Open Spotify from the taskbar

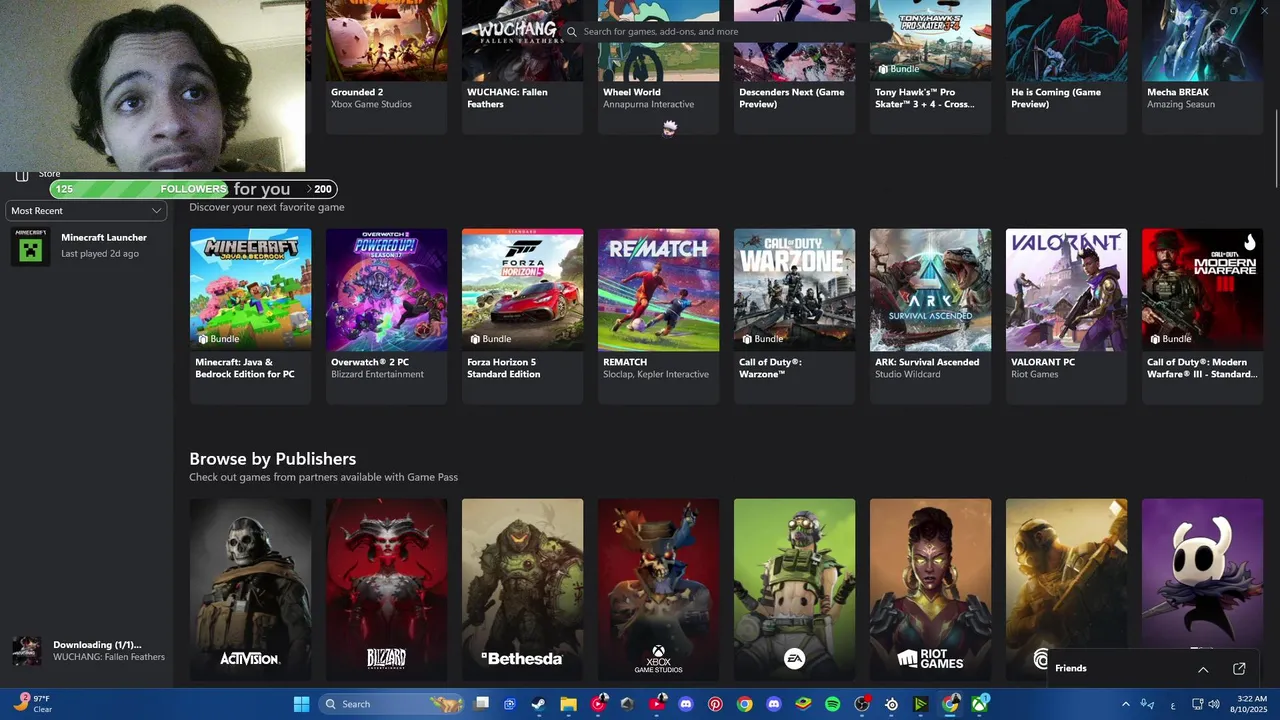(x=833, y=704)
